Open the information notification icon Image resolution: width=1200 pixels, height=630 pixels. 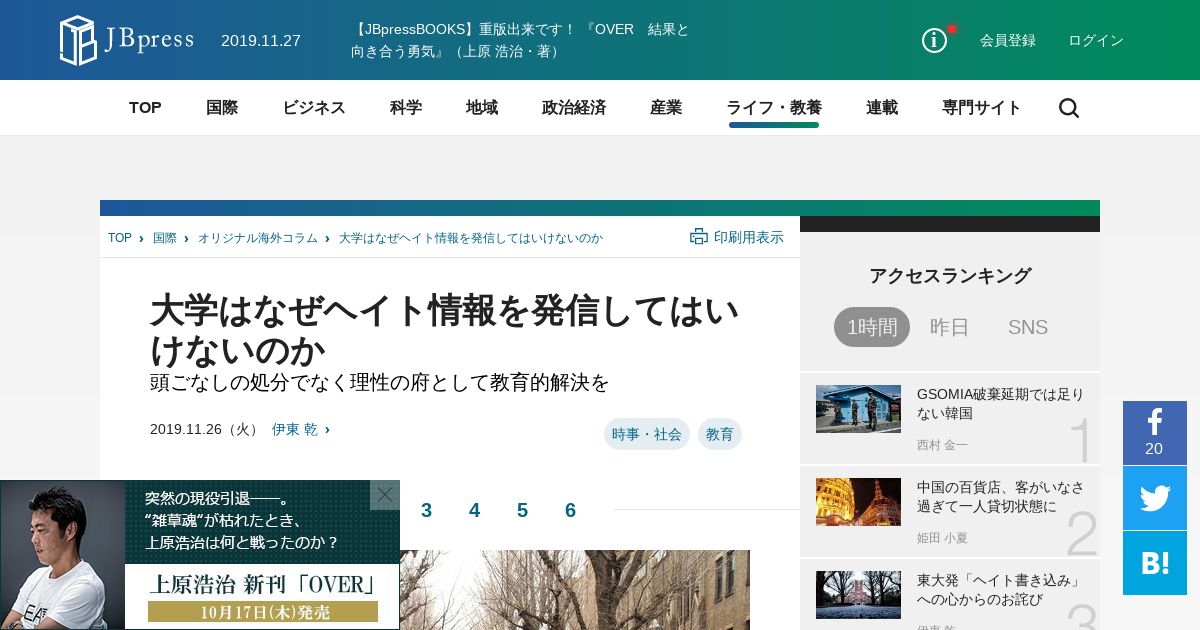pos(935,40)
